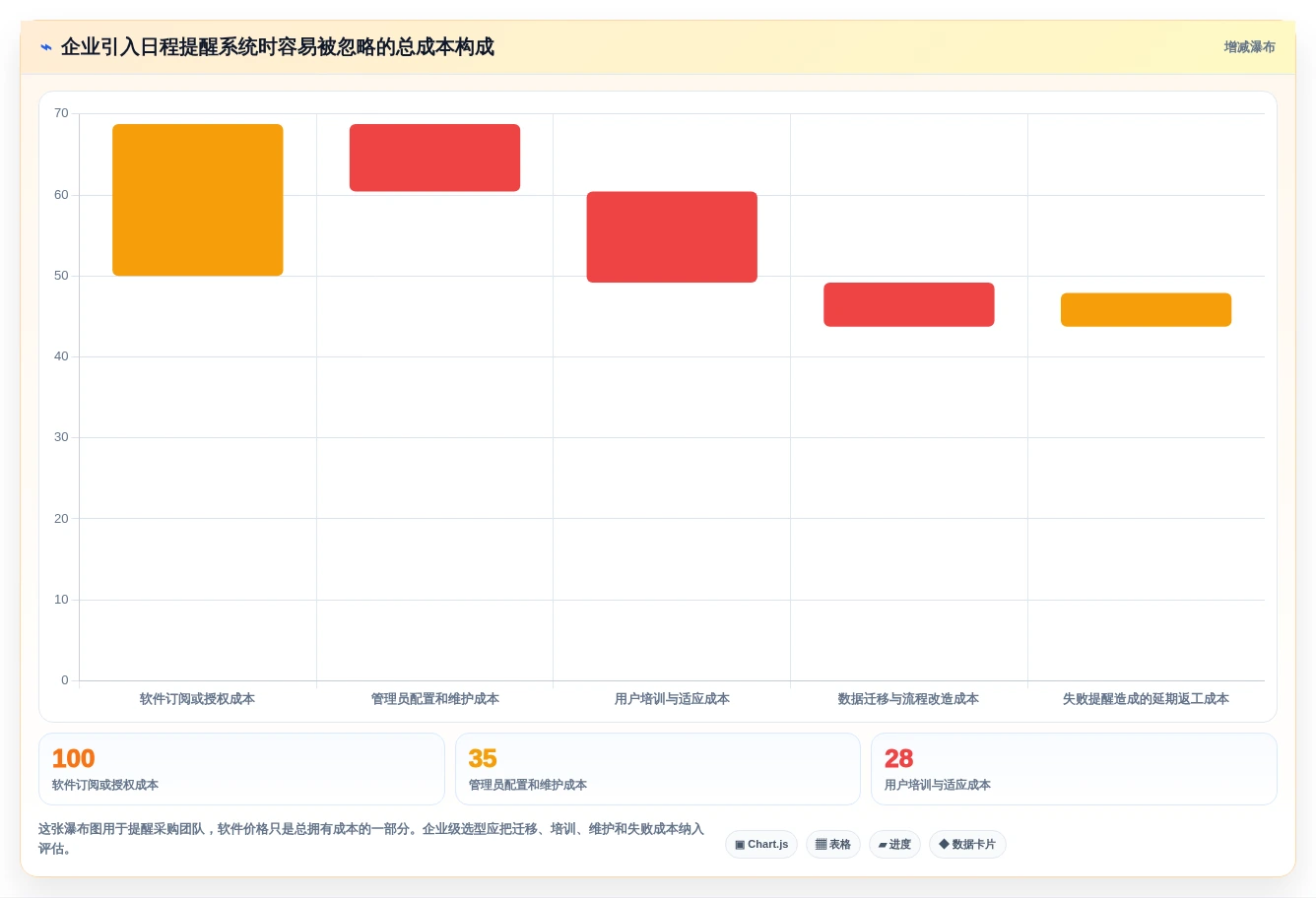1316x898 pixels.
Task: Click the orange 软件订阅或授权成本 bar
Action: [x=198, y=200]
